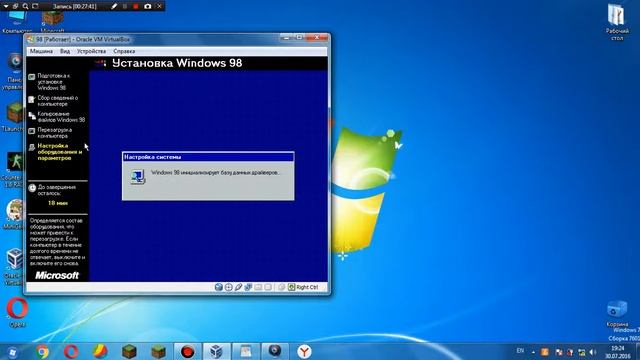The width and height of the screenshot is (640, 360).
Task: Click the optical disk icon in VirtualBox status bar
Action: tap(229, 287)
